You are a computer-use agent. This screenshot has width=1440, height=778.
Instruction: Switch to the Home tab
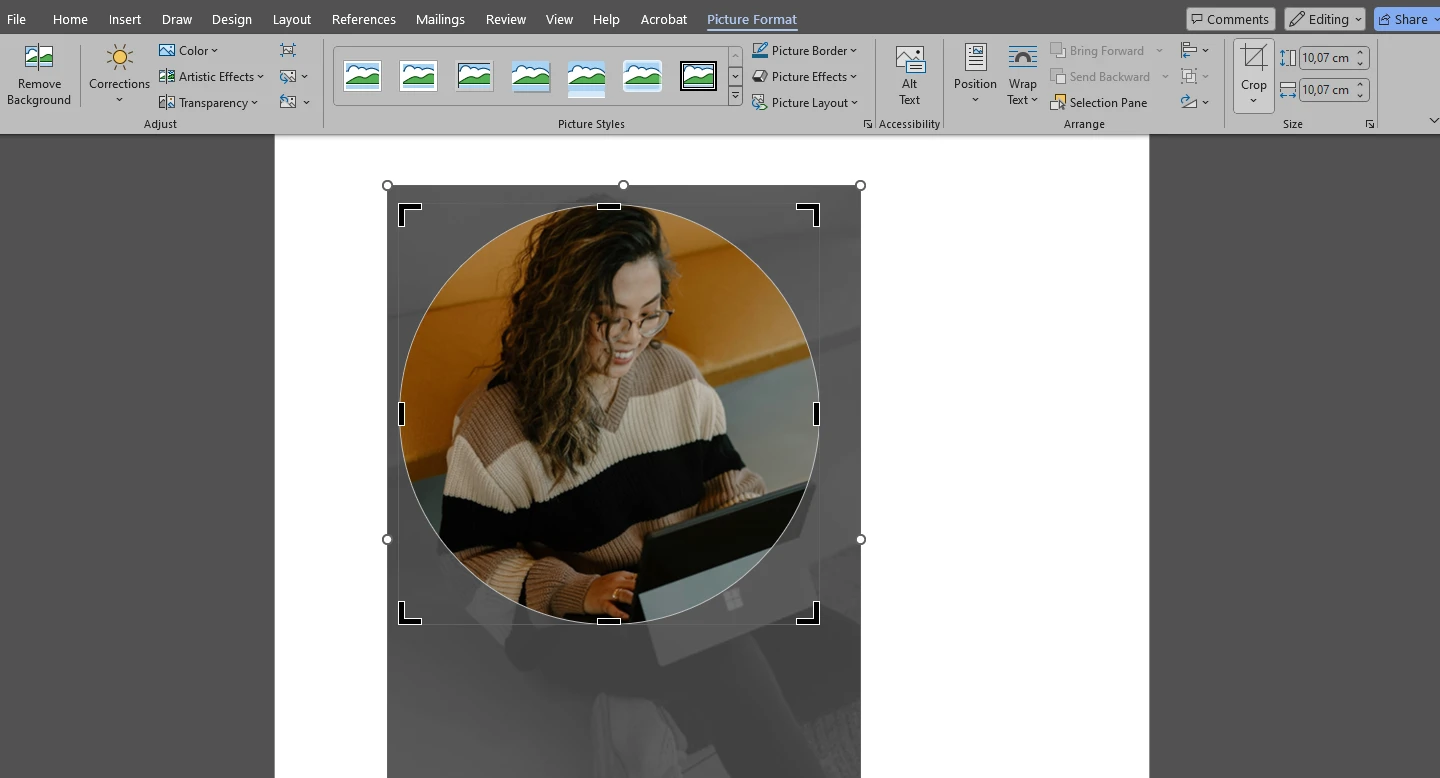click(70, 19)
